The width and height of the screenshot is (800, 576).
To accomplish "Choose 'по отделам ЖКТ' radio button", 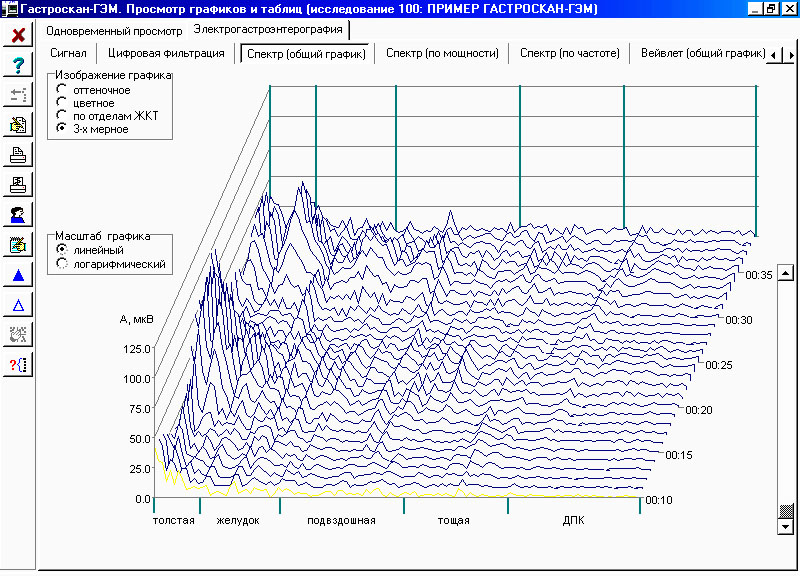I will click(x=62, y=116).
